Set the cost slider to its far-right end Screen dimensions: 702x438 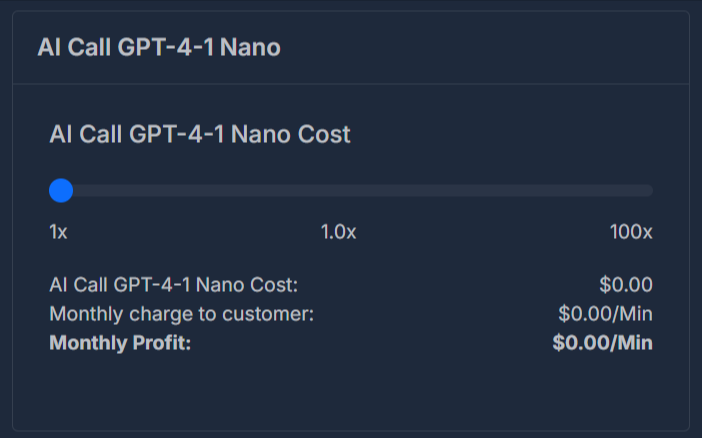coord(649,190)
